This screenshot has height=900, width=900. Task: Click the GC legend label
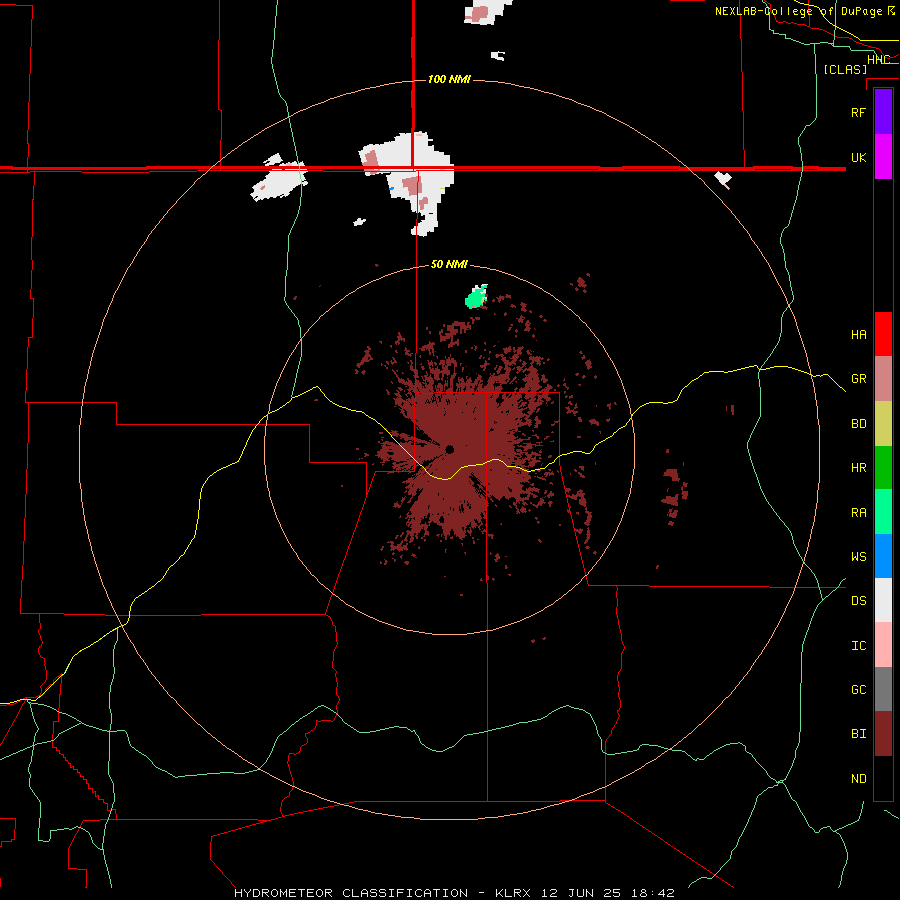pos(858,689)
